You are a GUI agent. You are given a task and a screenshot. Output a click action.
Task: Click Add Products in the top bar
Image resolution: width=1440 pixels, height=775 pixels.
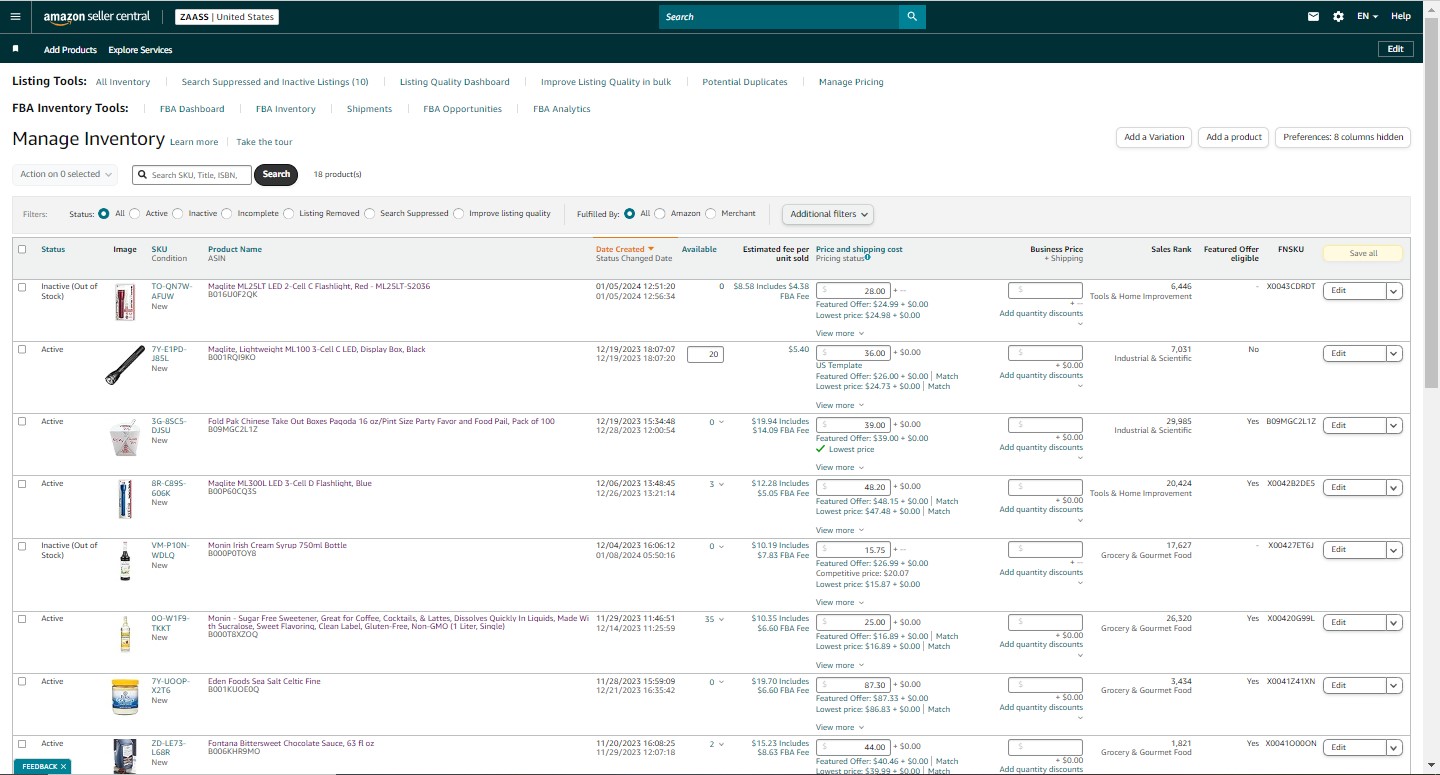pos(70,50)
